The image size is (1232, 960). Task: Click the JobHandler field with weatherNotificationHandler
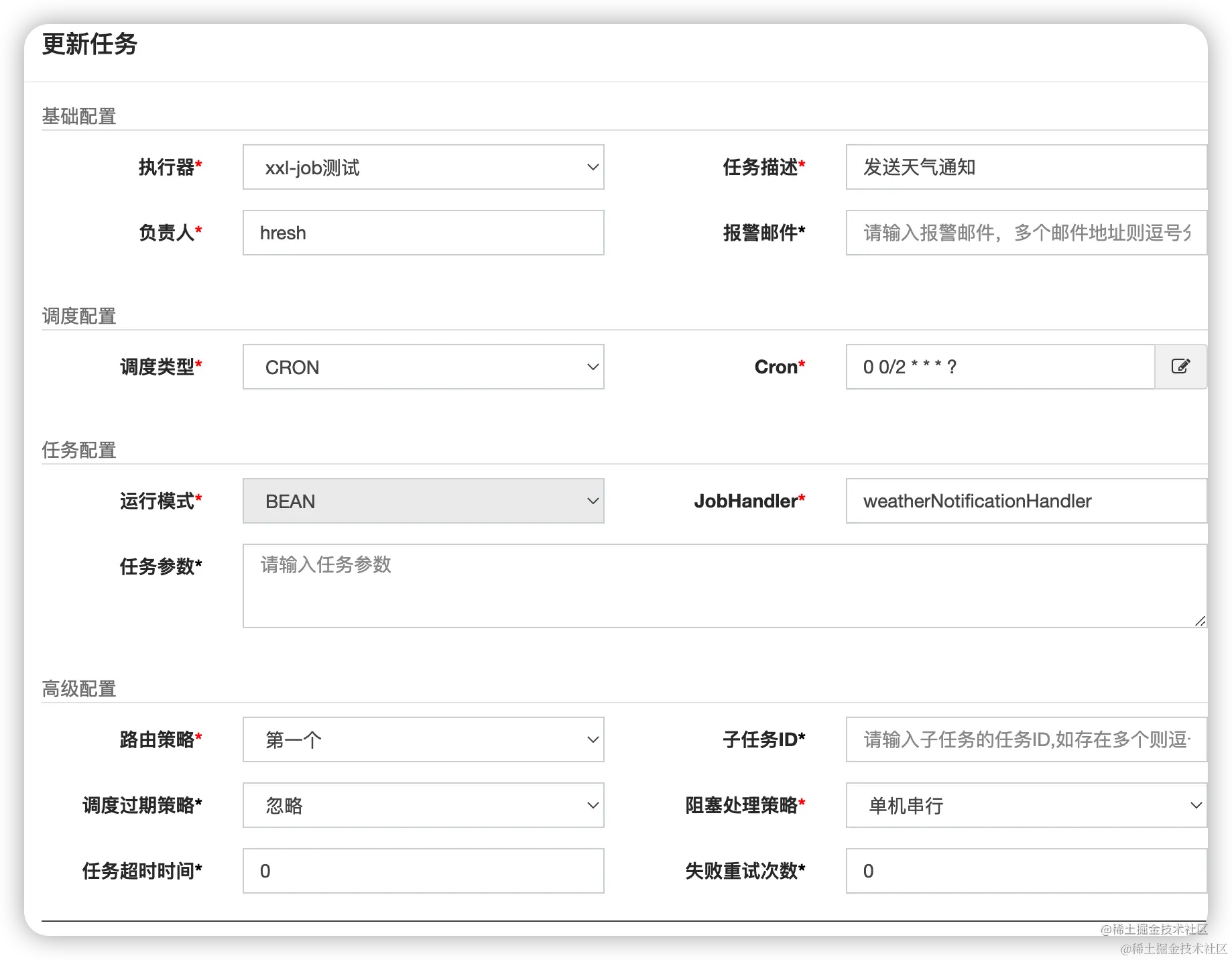click(1026, 501)
